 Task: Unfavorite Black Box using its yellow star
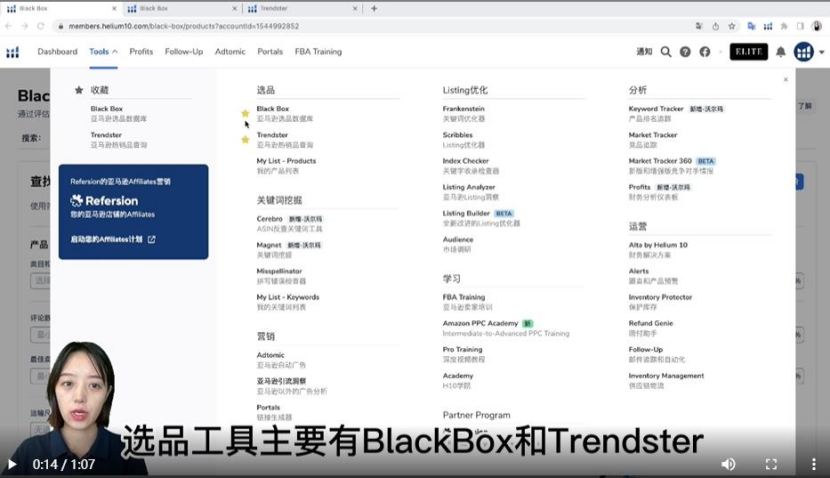pos(245,113)
